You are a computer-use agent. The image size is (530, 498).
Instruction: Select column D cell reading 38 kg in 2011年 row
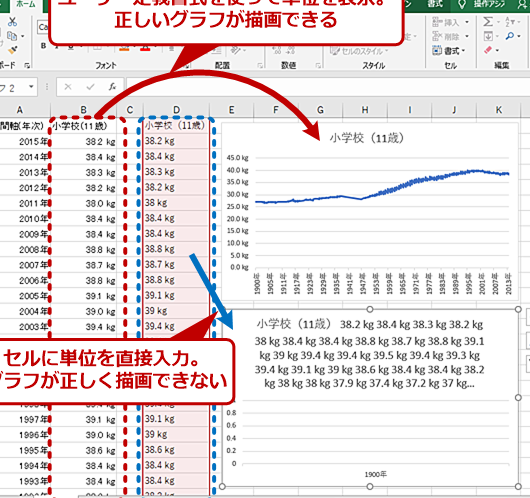coord(176,203)
